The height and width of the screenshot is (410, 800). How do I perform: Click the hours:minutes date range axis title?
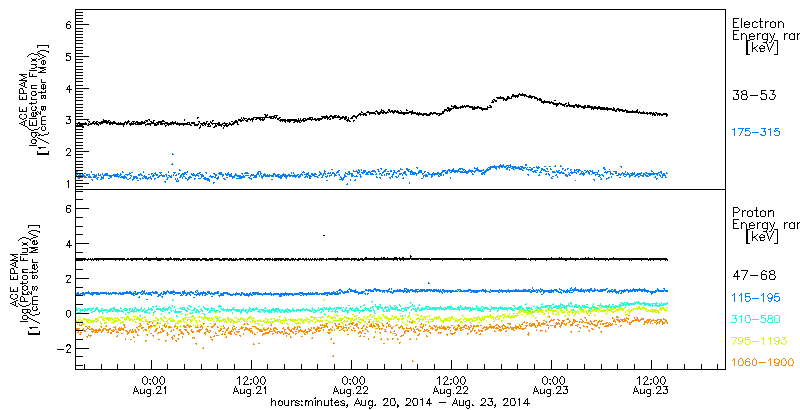click(x=400, y=403)
